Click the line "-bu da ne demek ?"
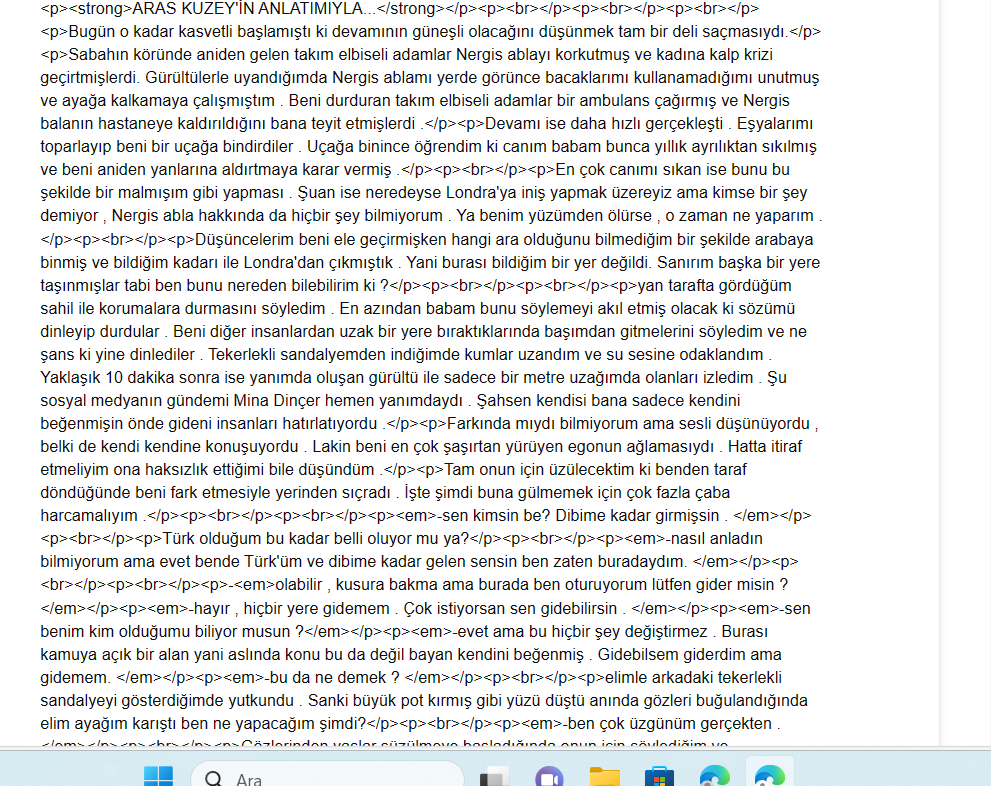 (x=334, y=677)
